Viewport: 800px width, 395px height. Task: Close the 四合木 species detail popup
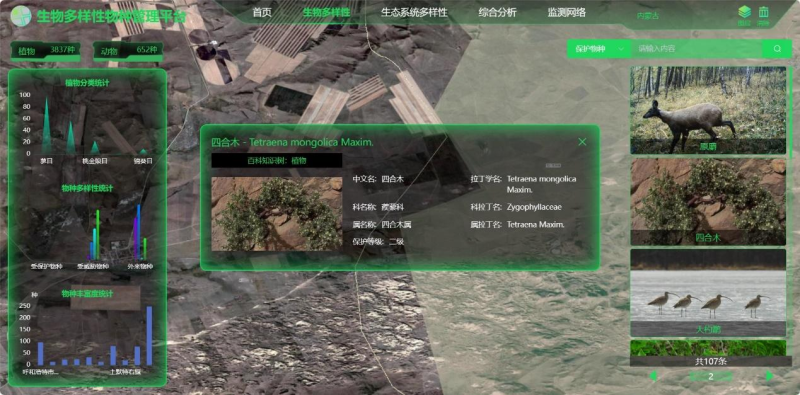(582, 142)
